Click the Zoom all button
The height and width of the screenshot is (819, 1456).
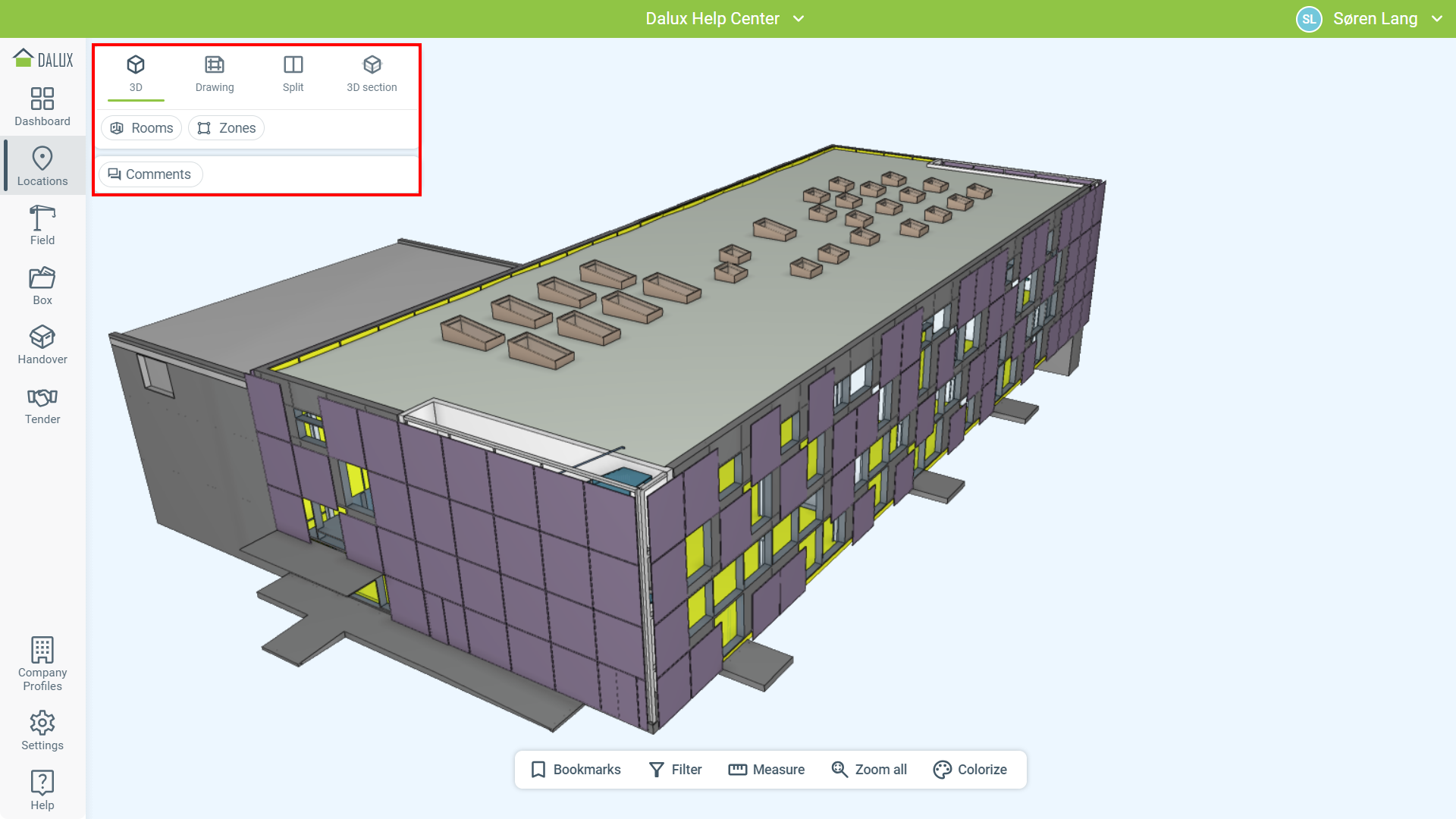[869, 770]
